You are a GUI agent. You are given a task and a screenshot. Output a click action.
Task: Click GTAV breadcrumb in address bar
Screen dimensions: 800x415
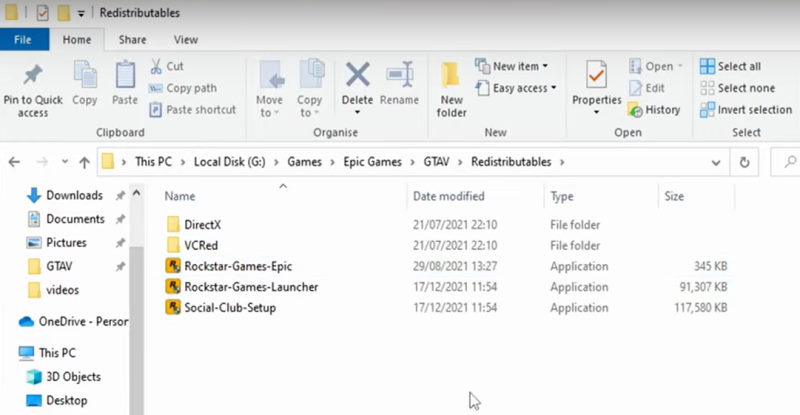coord(436,162)
